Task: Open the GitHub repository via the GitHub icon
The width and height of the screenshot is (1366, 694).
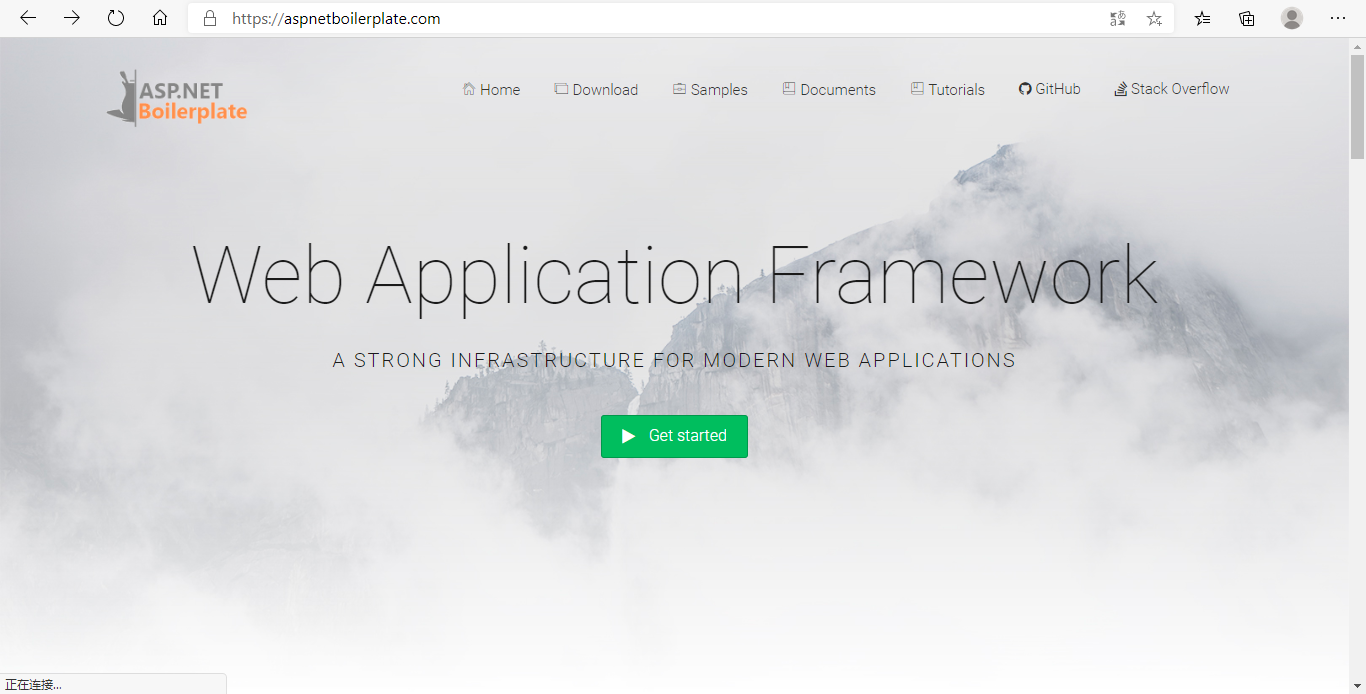Action: pyautogui.click(x=1023, y=88)
